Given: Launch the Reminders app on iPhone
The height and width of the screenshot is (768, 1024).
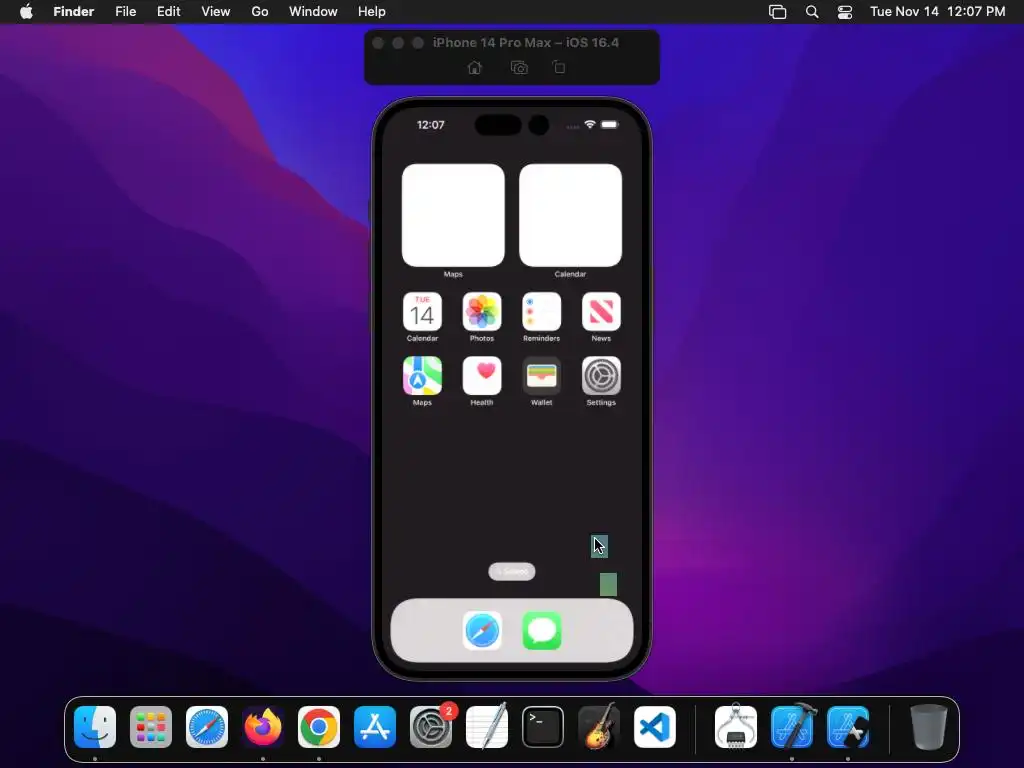Looking at the screenshot, I should (541, 312).
